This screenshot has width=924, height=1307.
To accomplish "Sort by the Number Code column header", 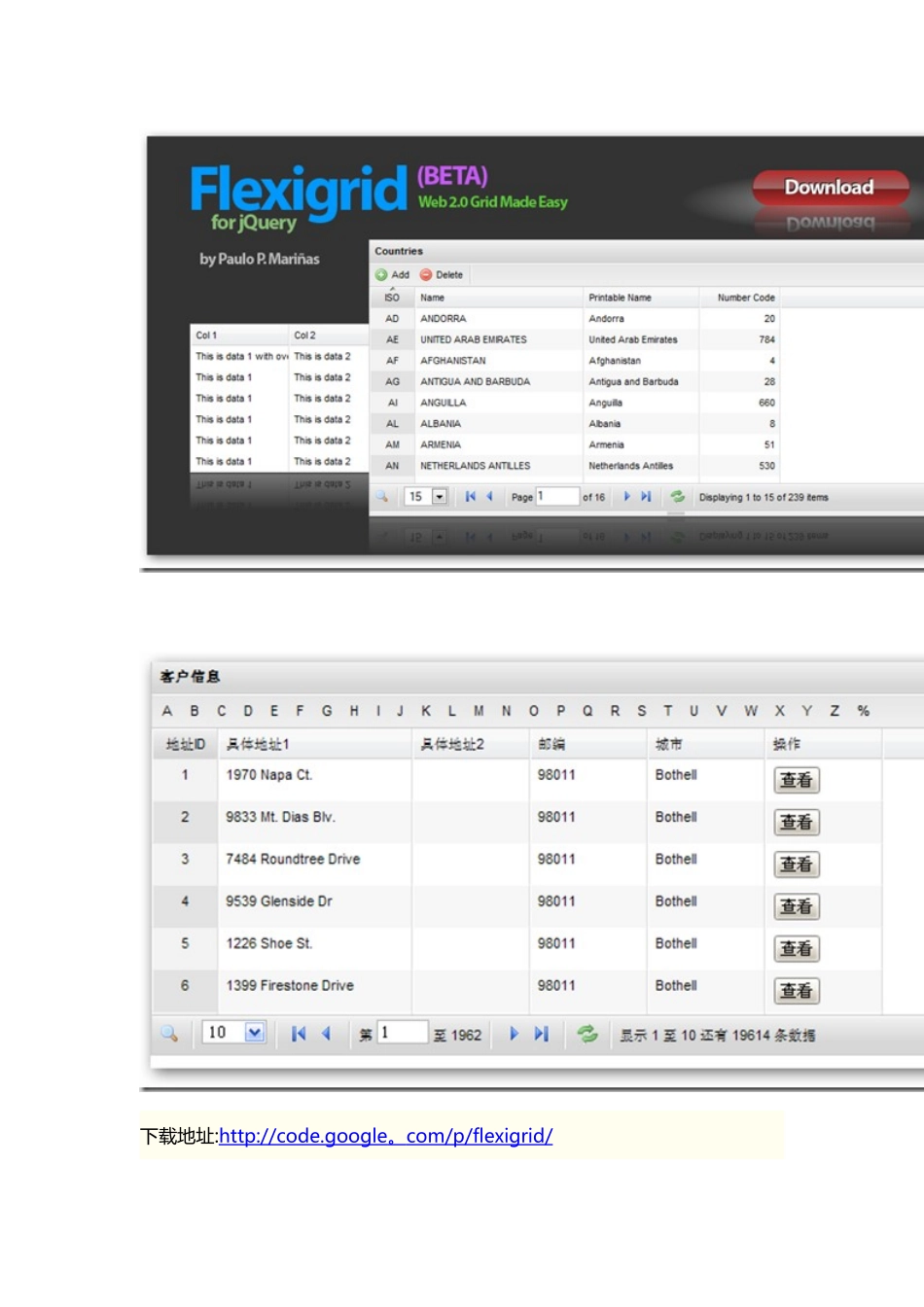I will coord(740,298).
